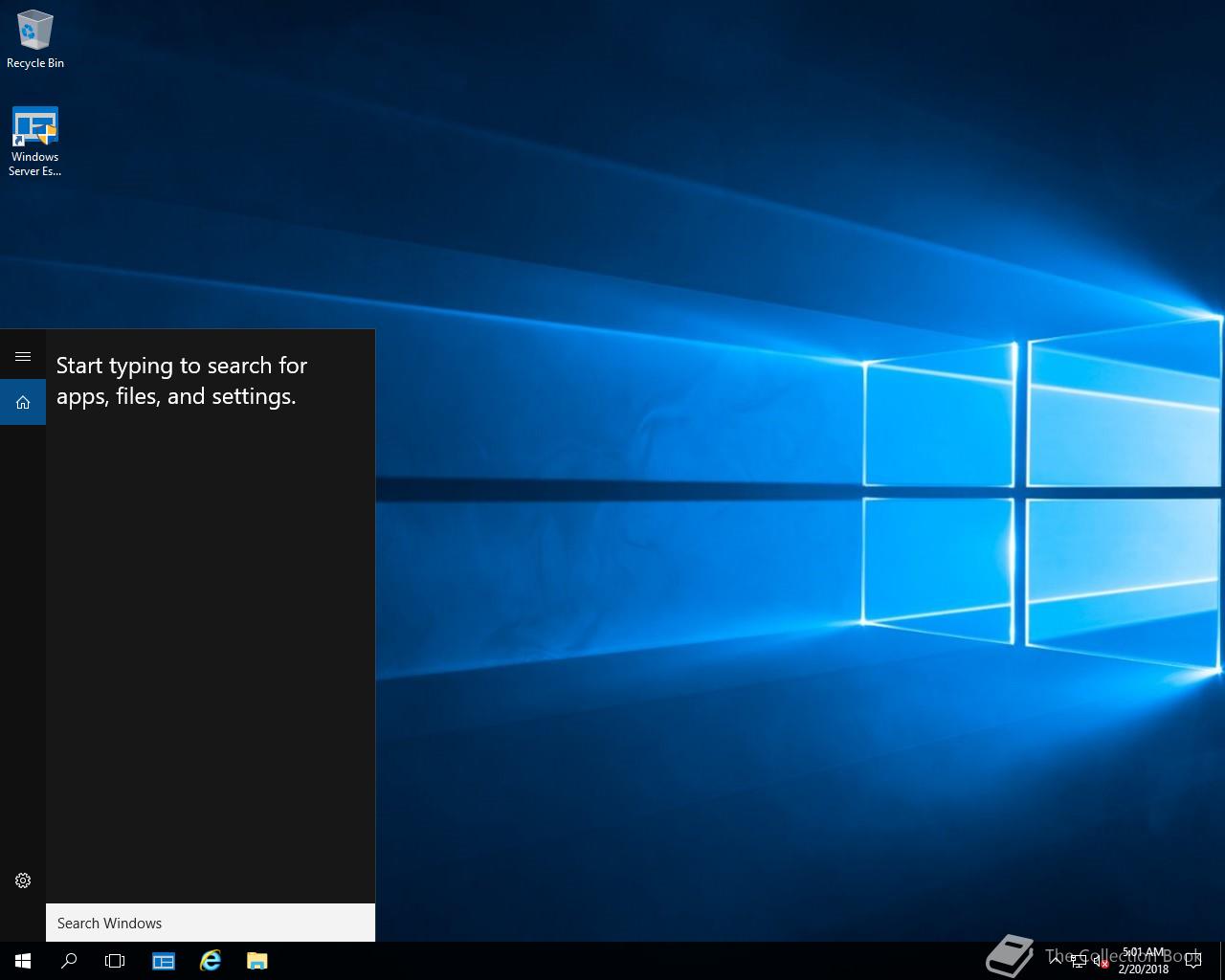Viewport: 1225px width, 980px height.
Task: Open the network status tray icon
Action: point(1079,961)
